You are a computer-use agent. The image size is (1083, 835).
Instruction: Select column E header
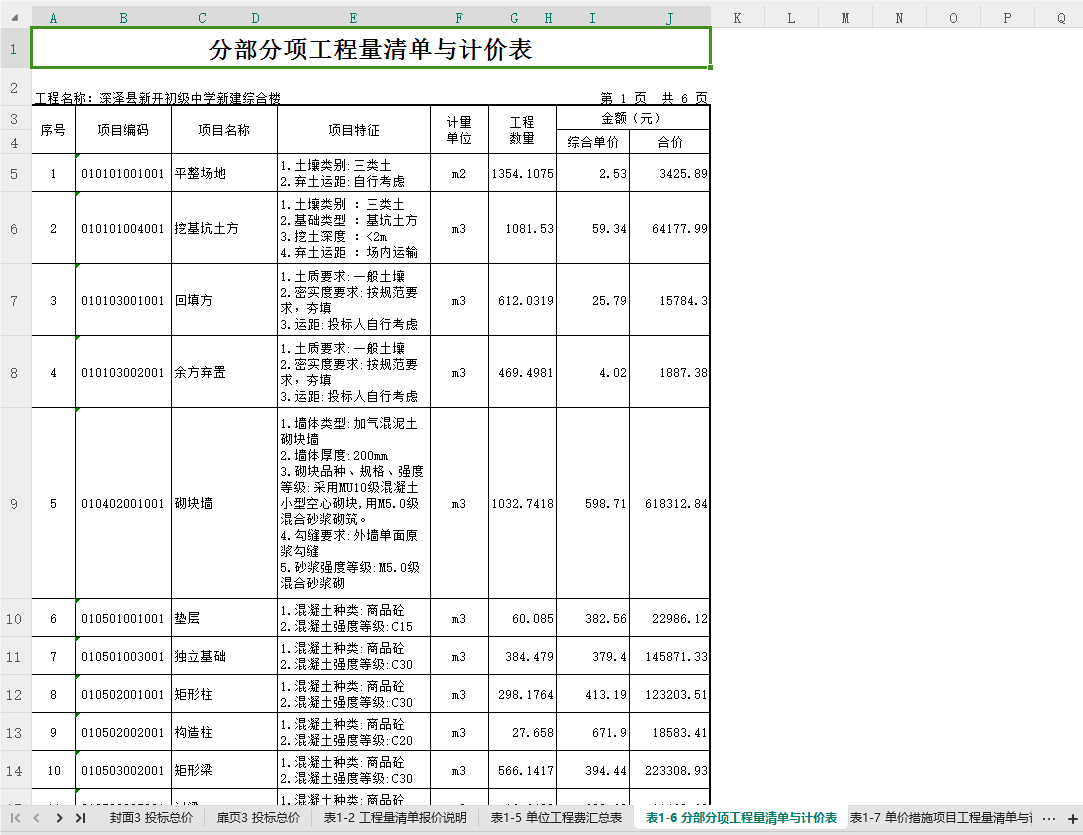click(354, 18)
